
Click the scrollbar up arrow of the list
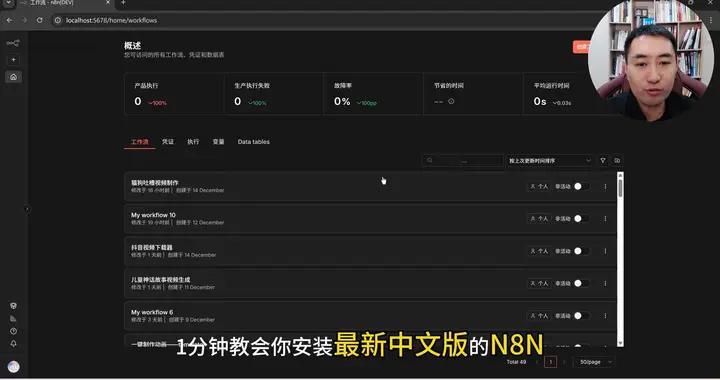(620, 175)
